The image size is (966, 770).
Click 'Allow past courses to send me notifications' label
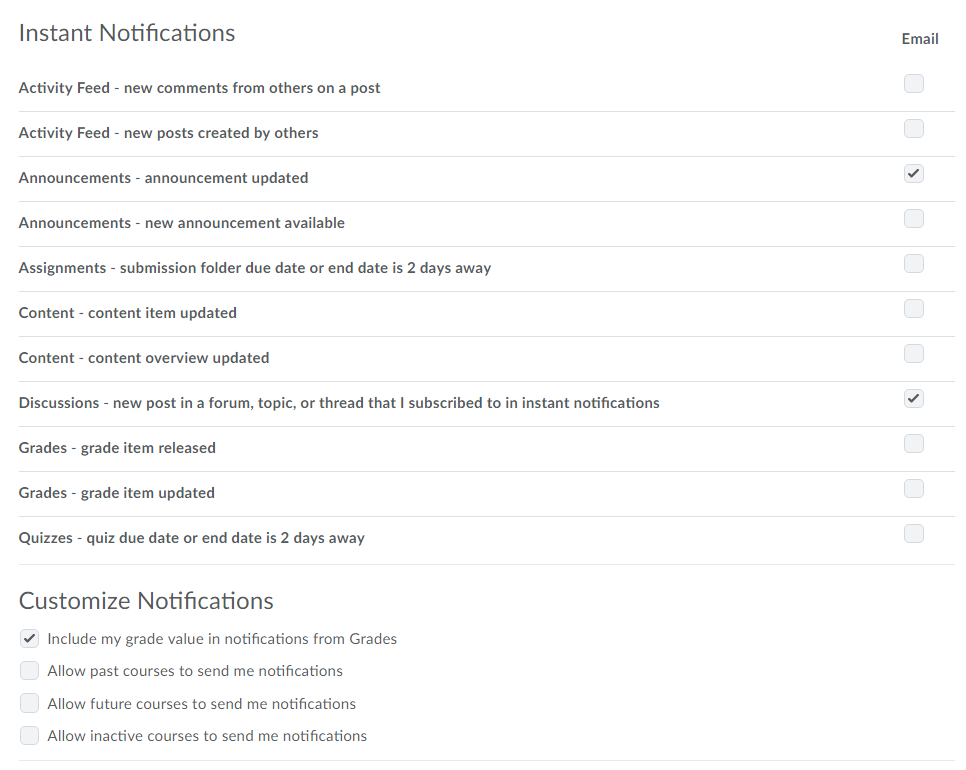195,671
